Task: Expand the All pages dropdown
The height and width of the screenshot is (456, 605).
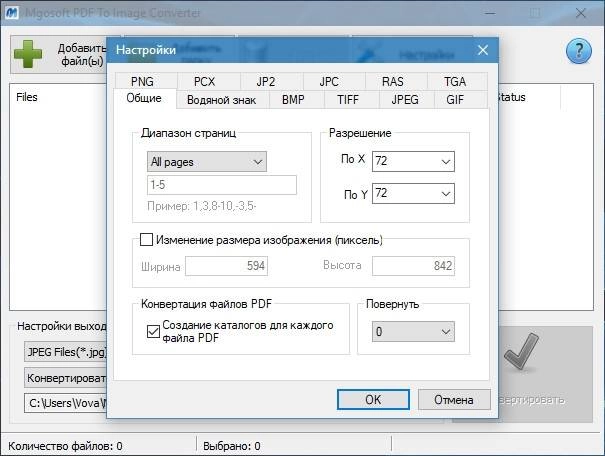Action: (206, 162)
